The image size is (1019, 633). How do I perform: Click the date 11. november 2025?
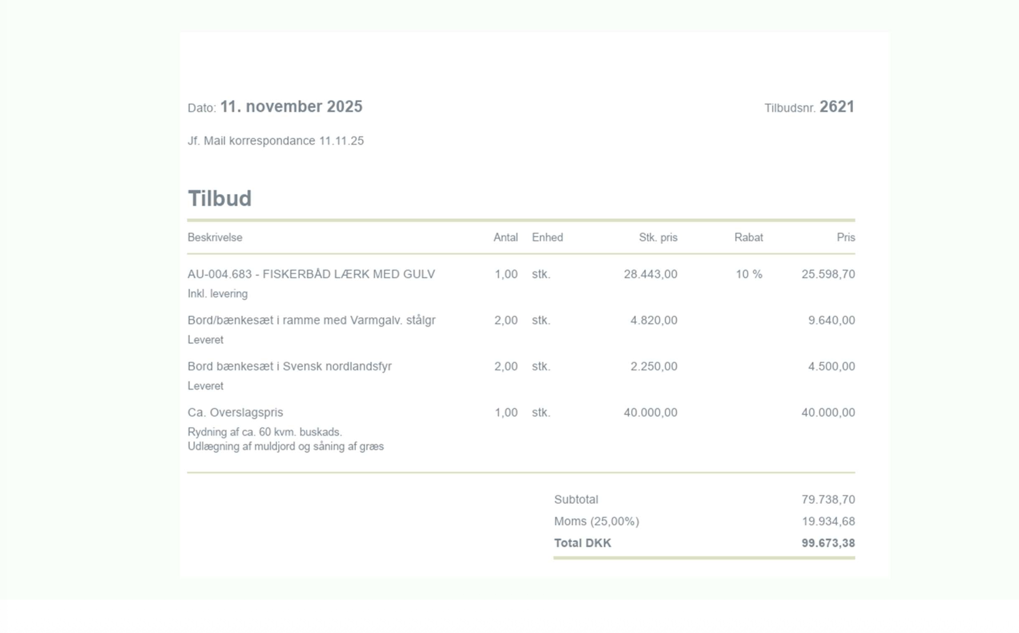pos(291,107)
